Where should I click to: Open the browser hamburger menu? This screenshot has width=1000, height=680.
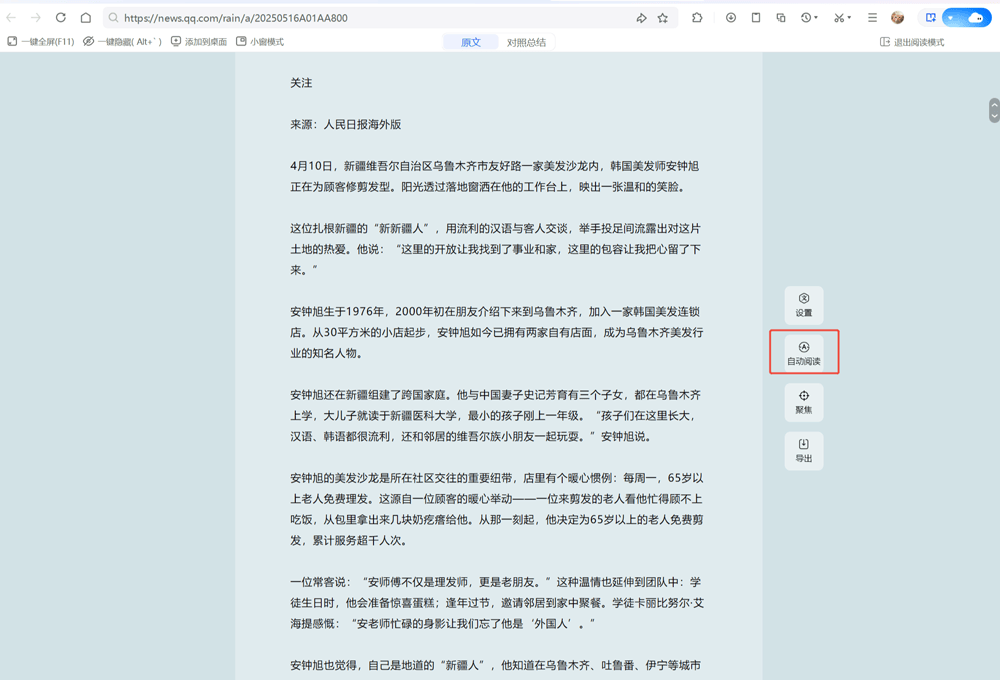(872, 17)
